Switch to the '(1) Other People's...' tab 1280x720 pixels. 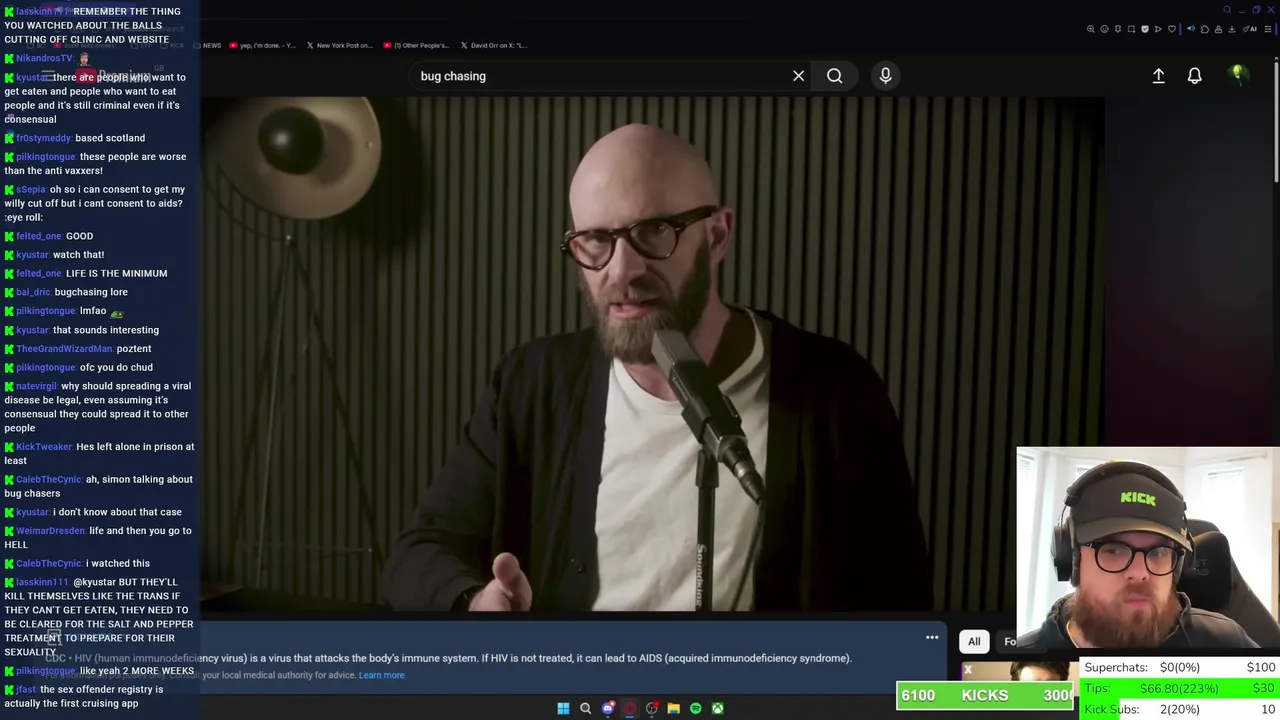coord(415,45)
